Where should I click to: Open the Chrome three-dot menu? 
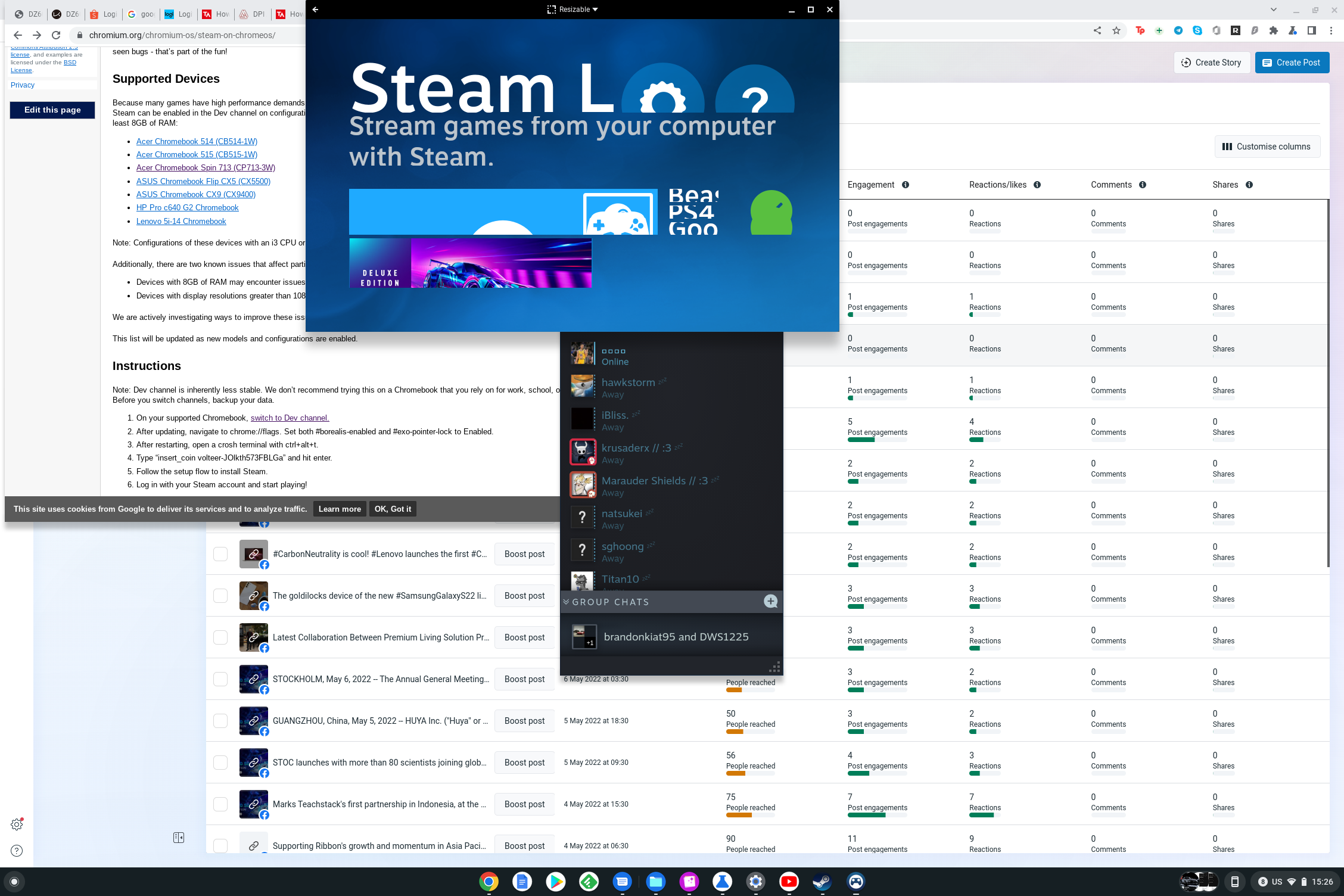pos(1331,30)
